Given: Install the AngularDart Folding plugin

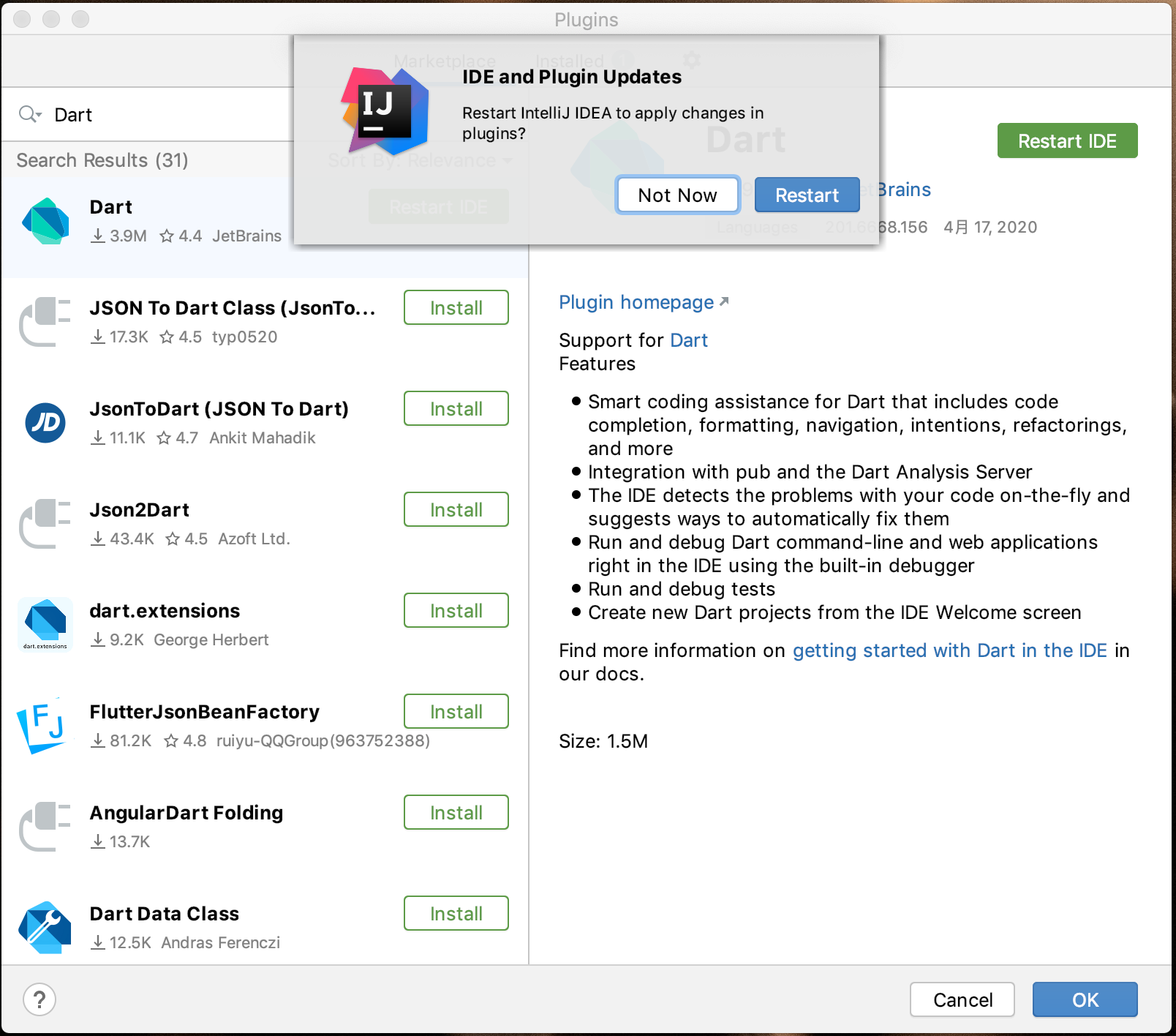Looking at the screenshot, I should pyautogui.click(x=456, y=812).
